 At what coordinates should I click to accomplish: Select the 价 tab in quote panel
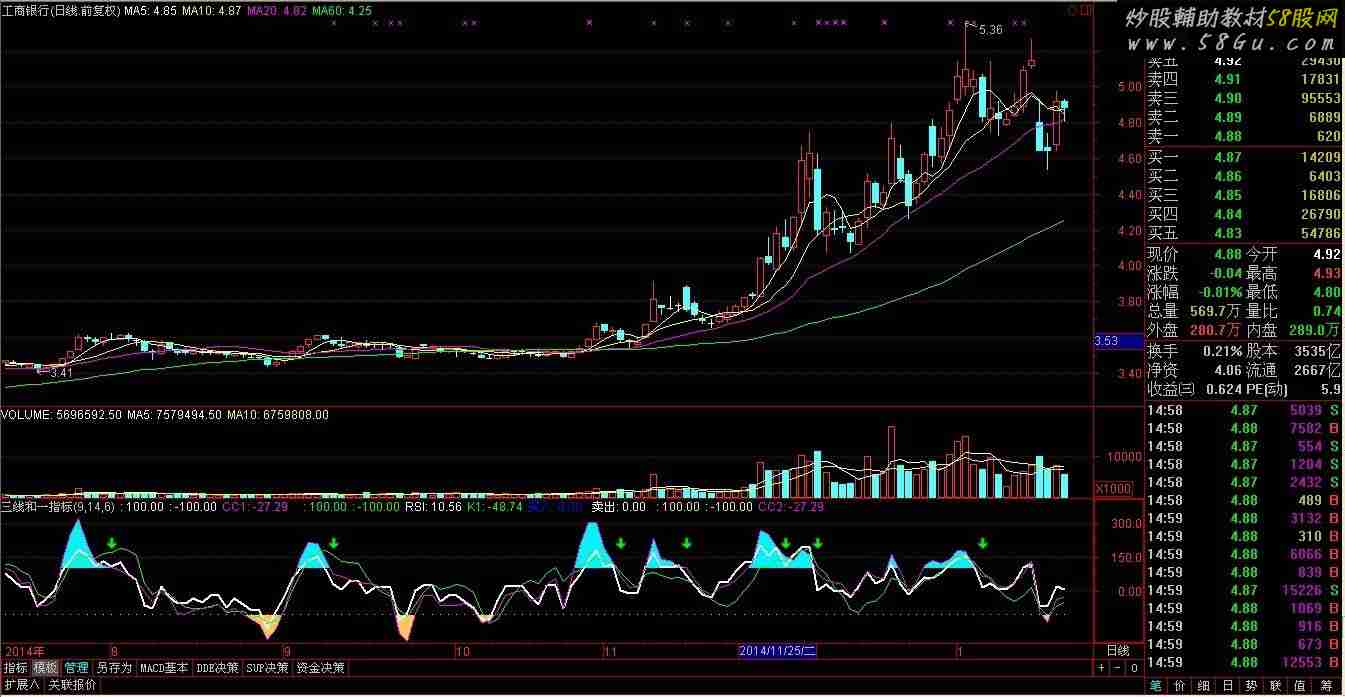[1181, 685]
